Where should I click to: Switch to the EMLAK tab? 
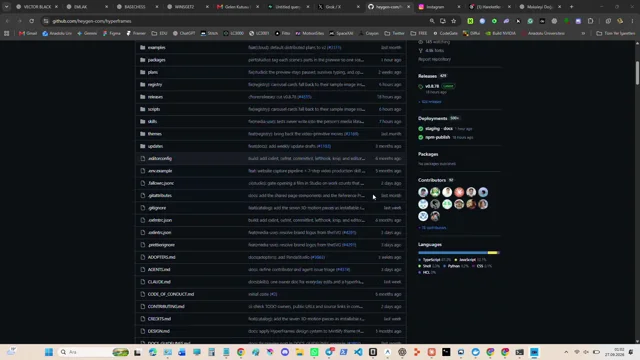click(x=86, y=7)
